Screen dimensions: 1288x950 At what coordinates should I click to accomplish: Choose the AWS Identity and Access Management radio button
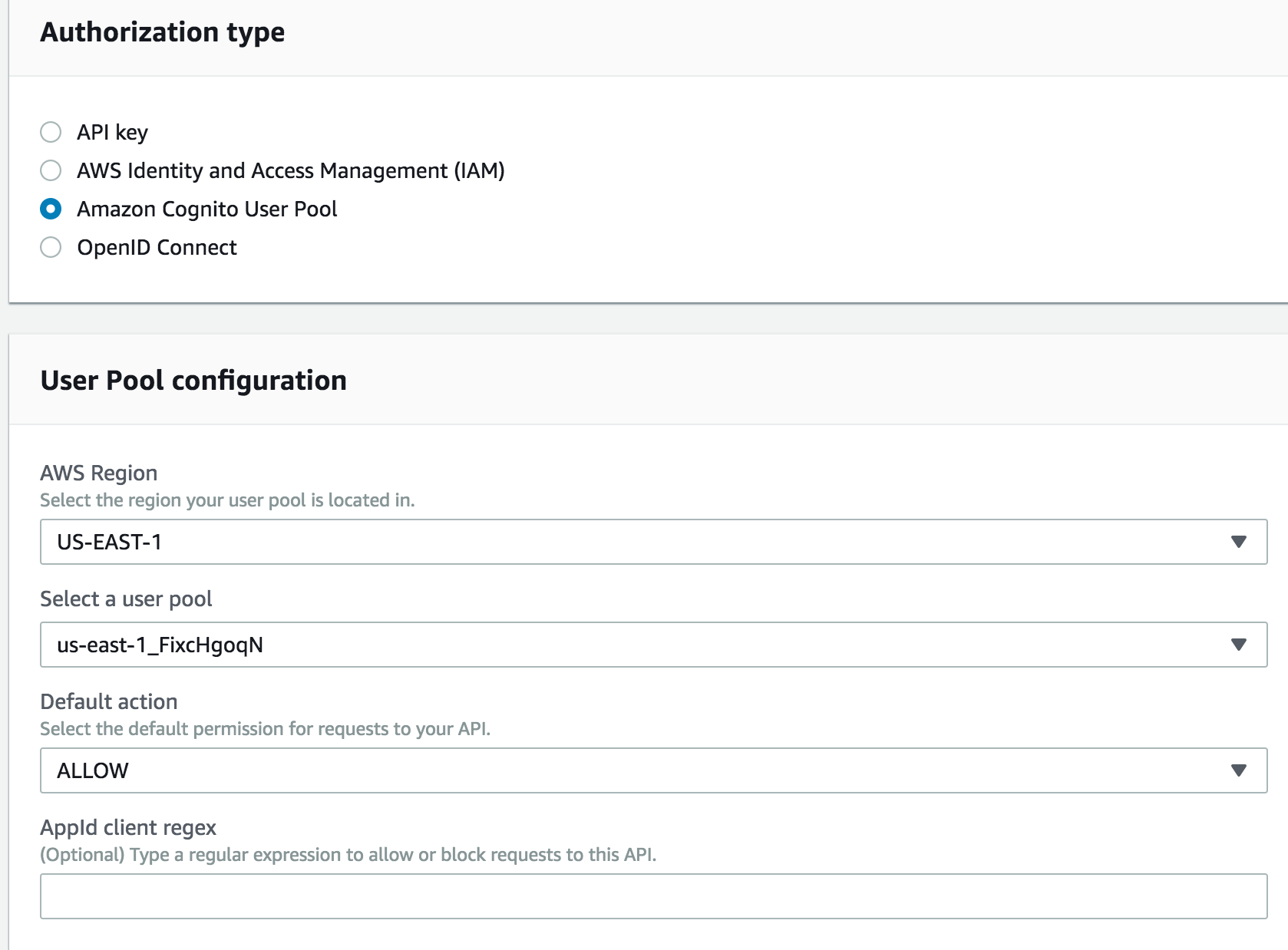tap(51, 170)
